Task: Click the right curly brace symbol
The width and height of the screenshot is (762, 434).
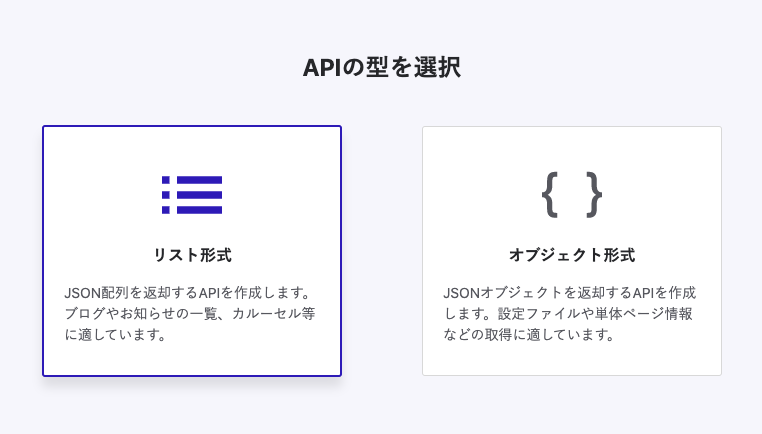Action: (x=594, y=194)
